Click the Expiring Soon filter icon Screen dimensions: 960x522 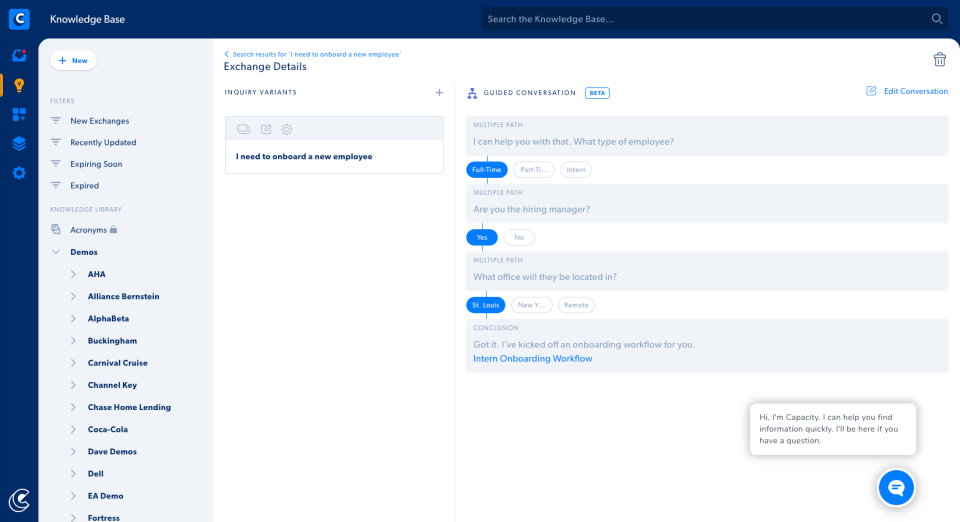[x=56, y=163]
